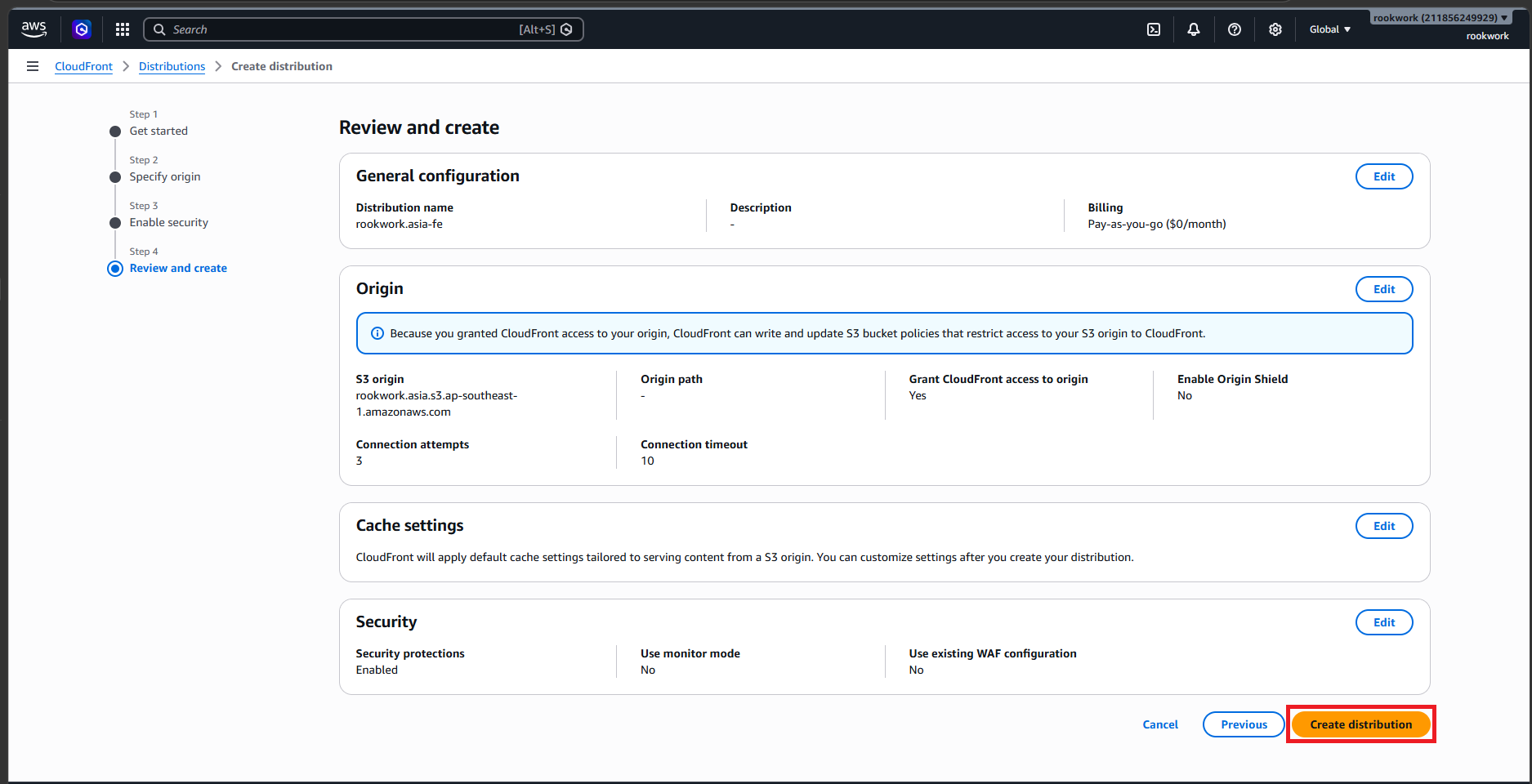Image resolution: width=1532 pixels, height=784 pixels.
Task: Click the S3 origin domain text
Action: coord(437,403)
